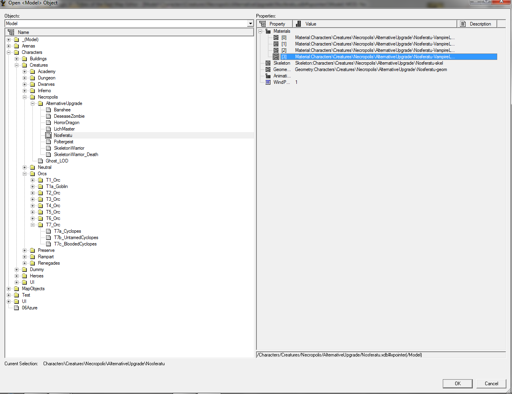Expand the Dungeon folder
The height and width of the screenshot is (394, 512).
(x=25, y=78)
